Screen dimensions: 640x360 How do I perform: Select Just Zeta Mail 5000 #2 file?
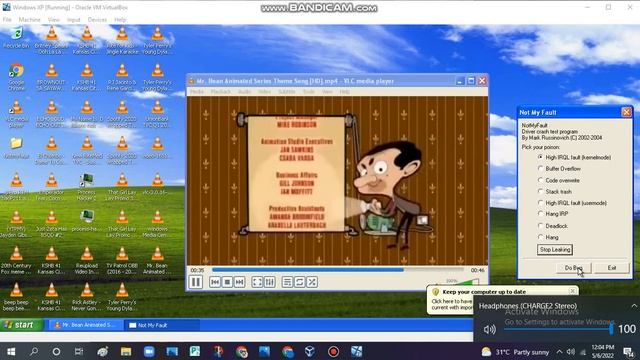click(51, 224)
